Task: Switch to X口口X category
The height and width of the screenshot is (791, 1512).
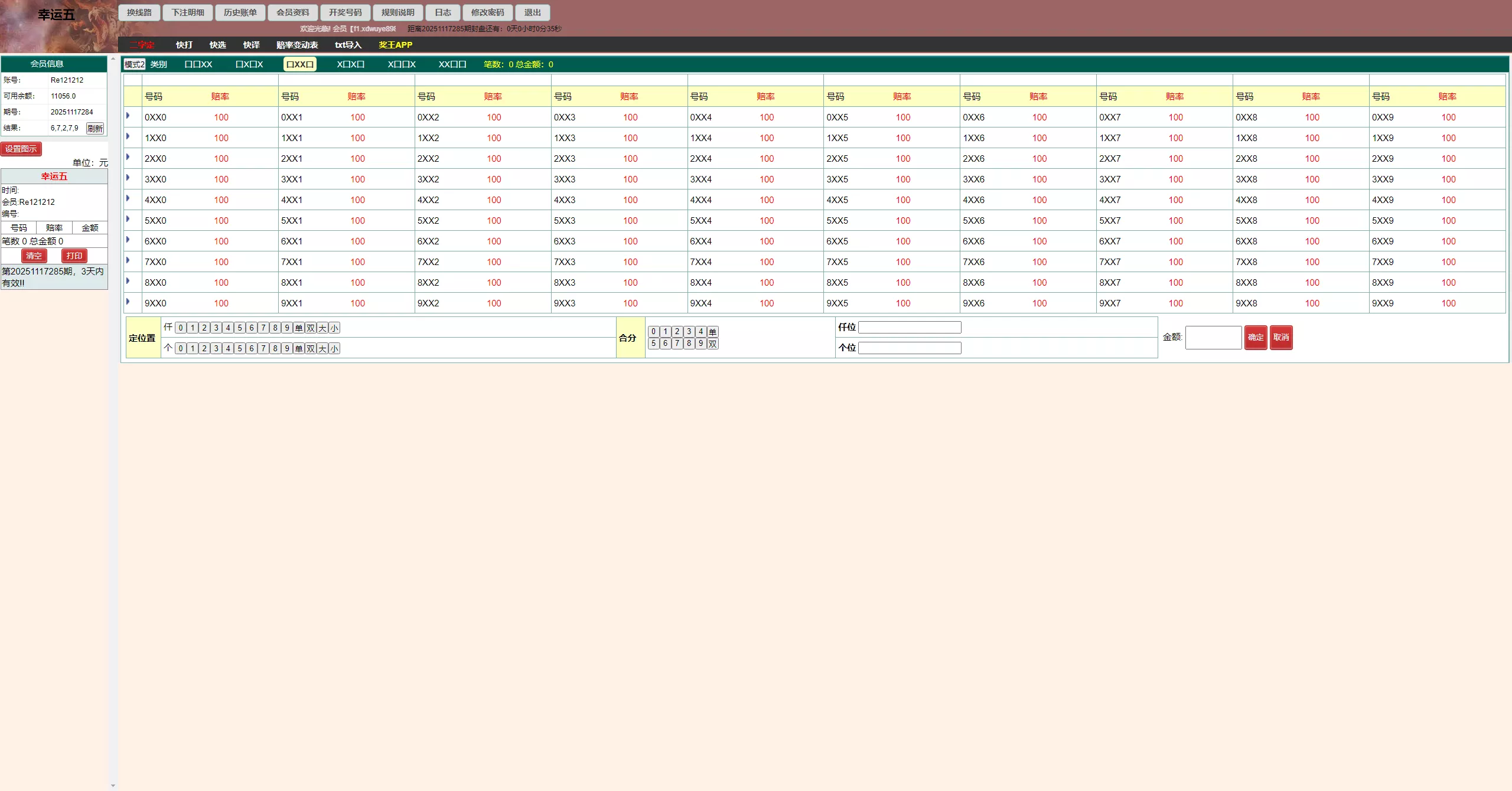Action: tap(402, 64)
